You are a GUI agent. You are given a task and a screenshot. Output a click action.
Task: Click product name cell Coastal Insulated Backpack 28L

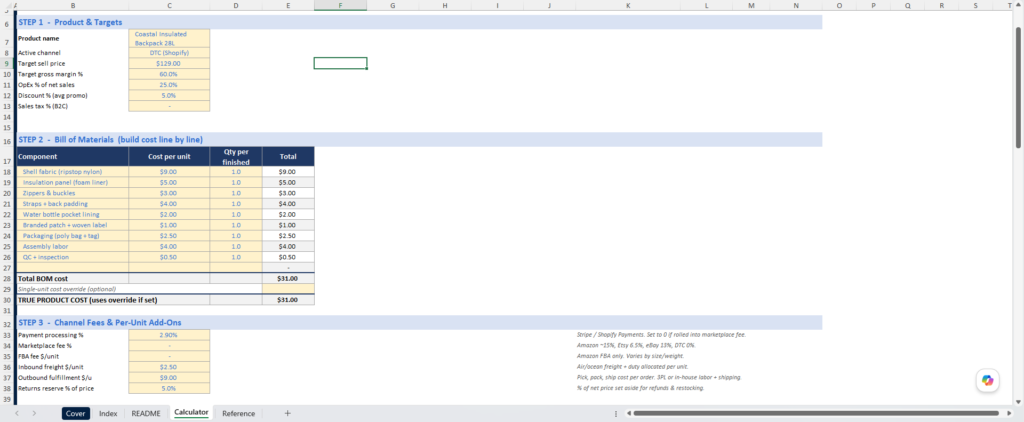tap(169, 38)
